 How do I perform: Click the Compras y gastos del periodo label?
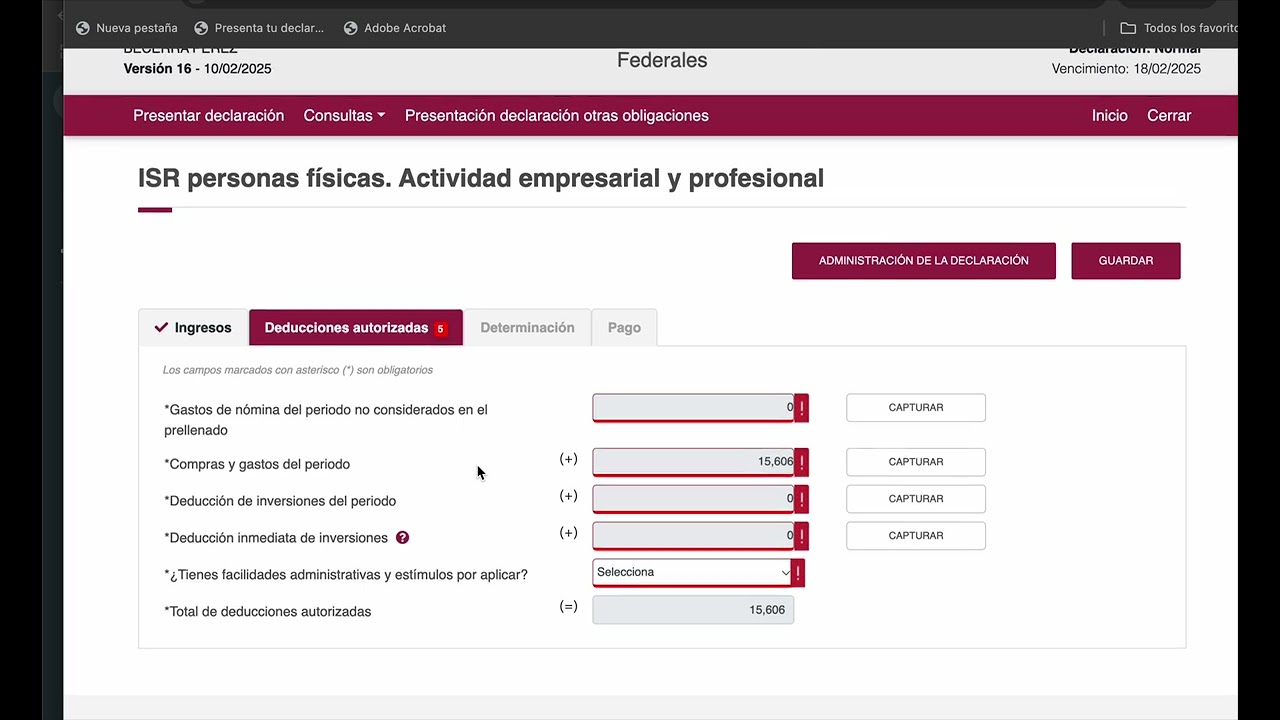(257, 464)
